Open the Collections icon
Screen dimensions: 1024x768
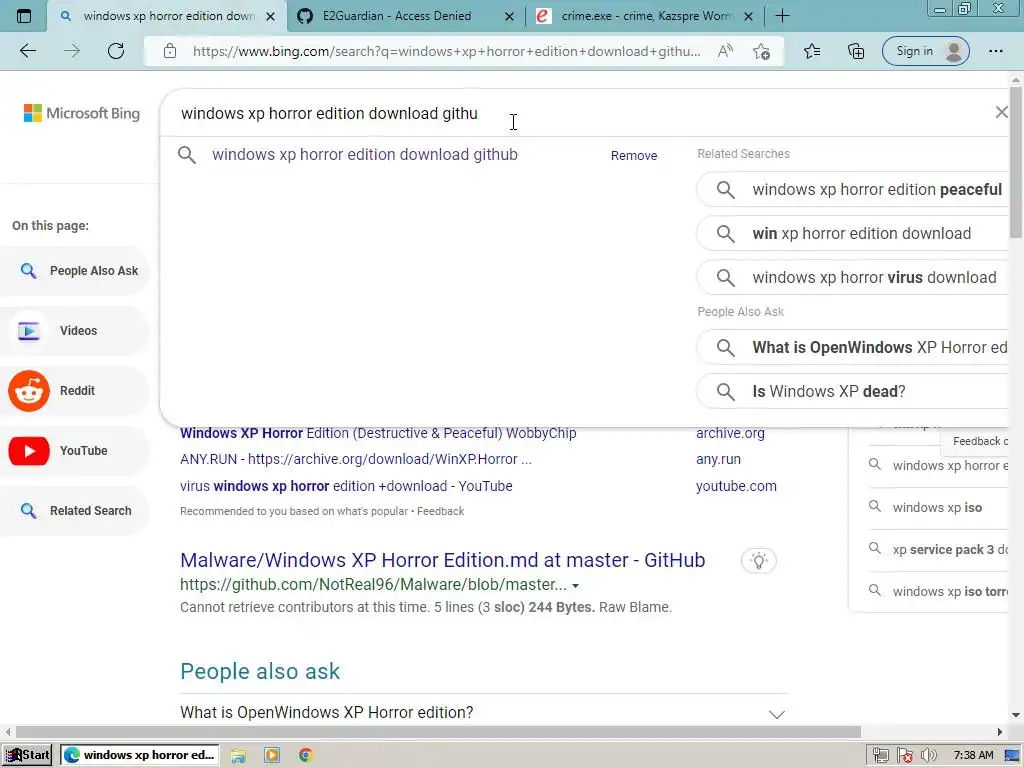tap(856, 51)
